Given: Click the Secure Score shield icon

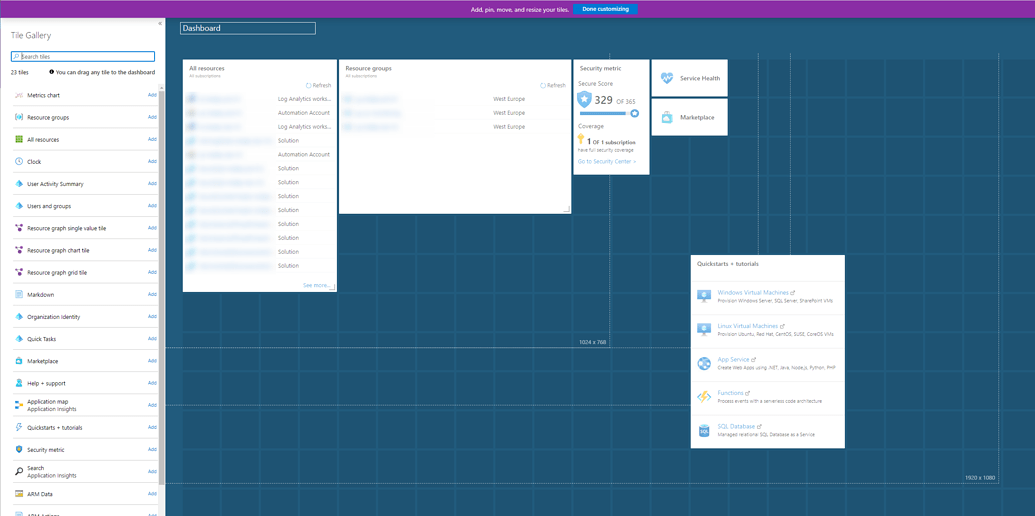Looking at the screenshot, I should (584, 100).
